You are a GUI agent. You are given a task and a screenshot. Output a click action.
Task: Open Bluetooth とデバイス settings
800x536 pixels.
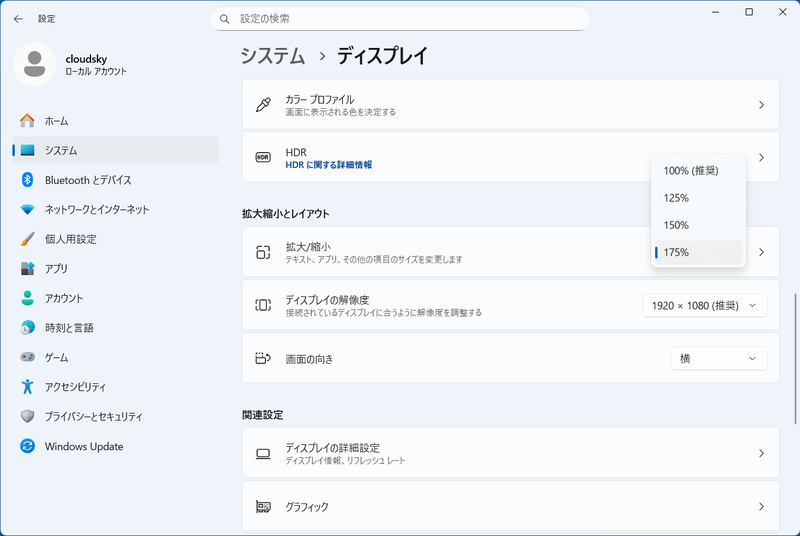pyautogui.click(x=115, y=180)
